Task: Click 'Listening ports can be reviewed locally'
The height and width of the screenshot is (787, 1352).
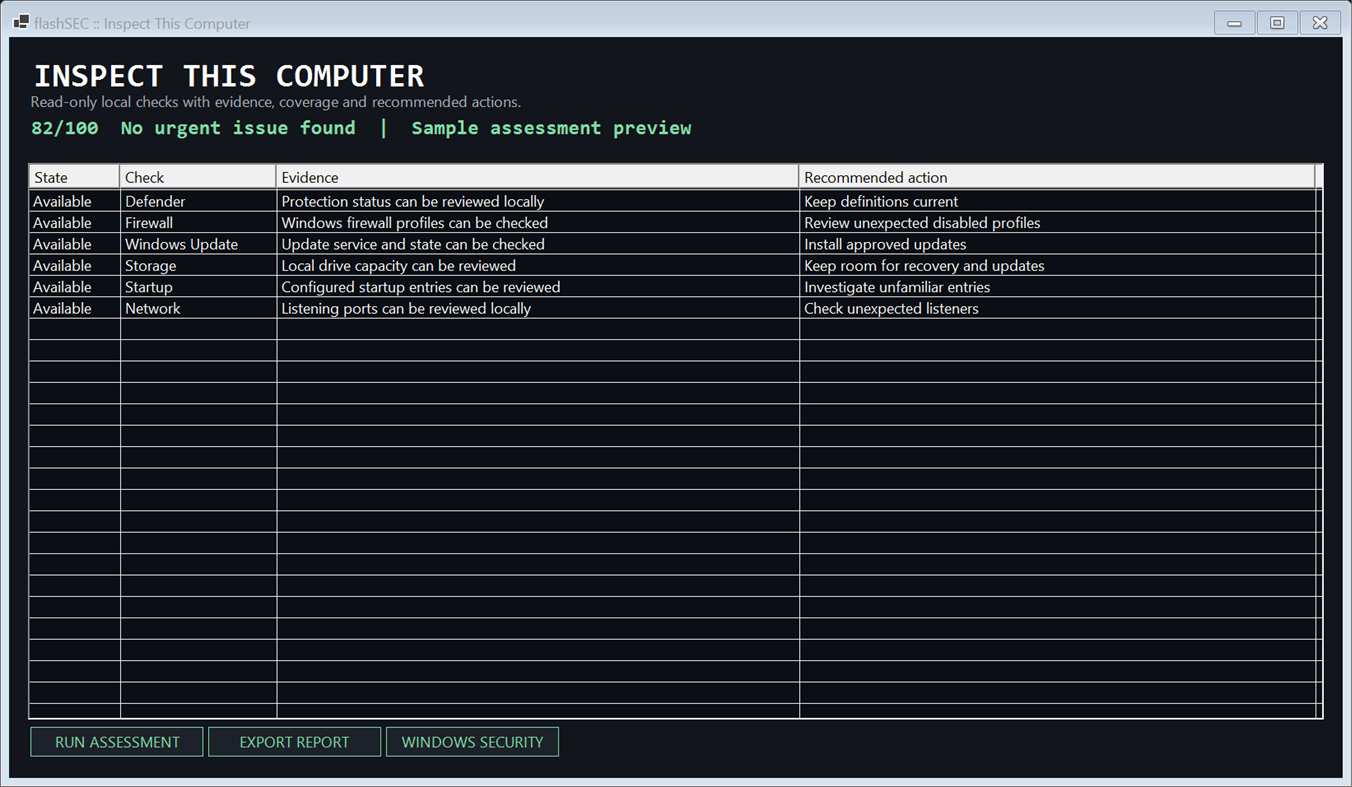Action: tap(406, 309)
